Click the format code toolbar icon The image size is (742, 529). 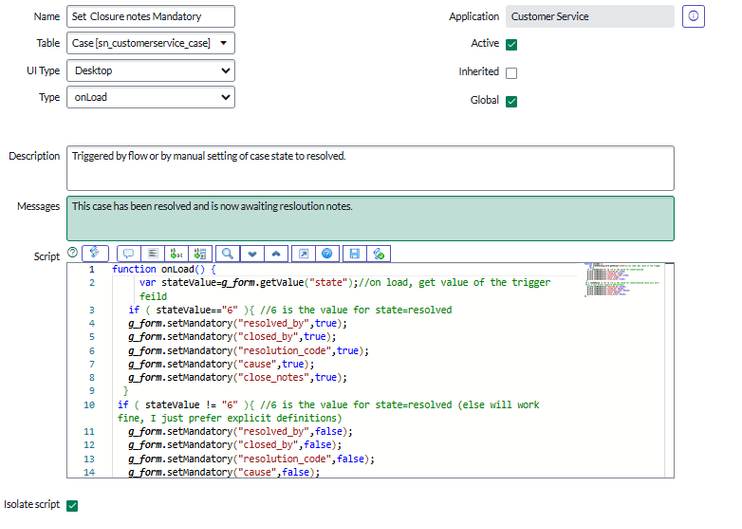click(x=152, y=254)
